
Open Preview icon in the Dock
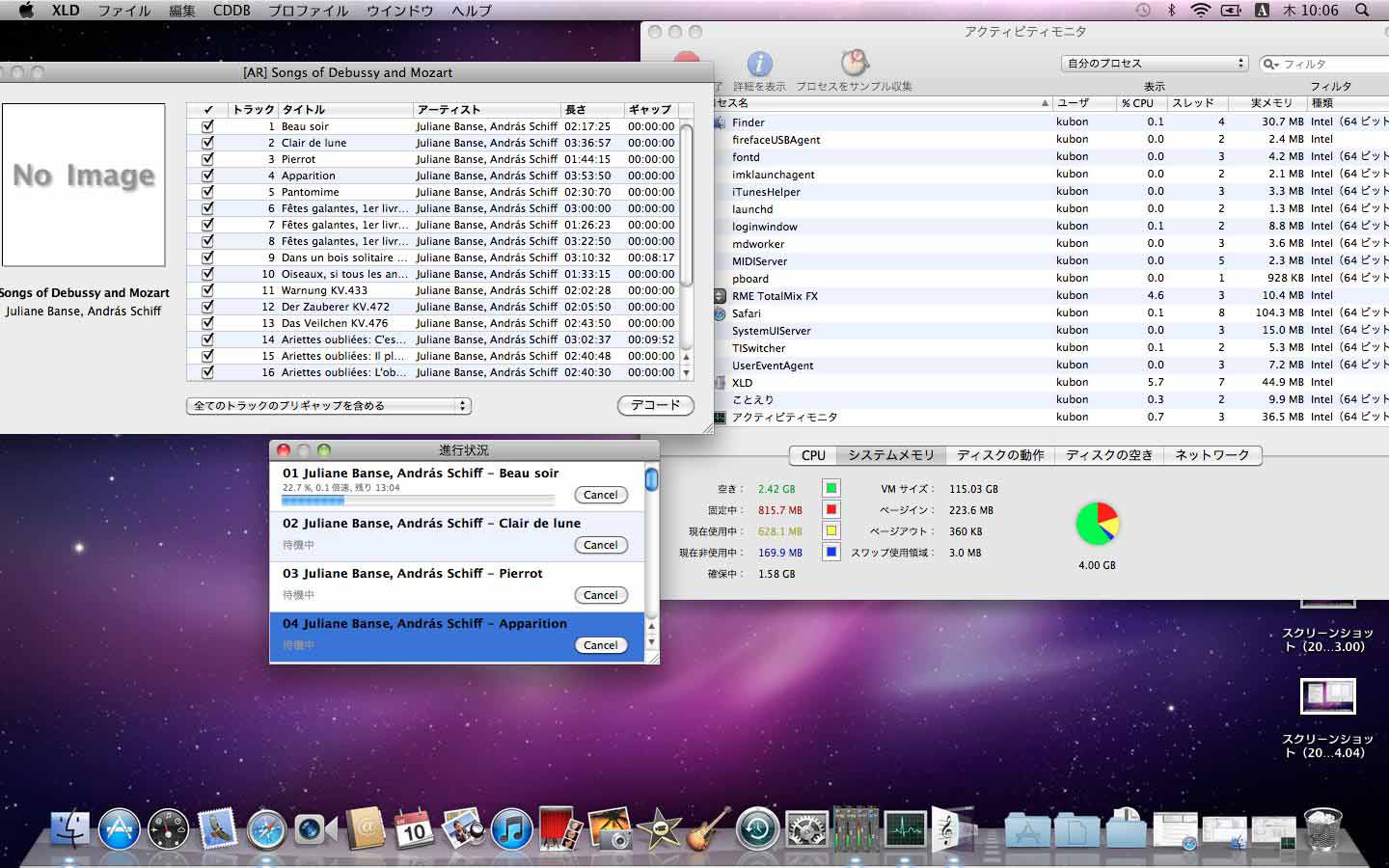pos(463,828)
